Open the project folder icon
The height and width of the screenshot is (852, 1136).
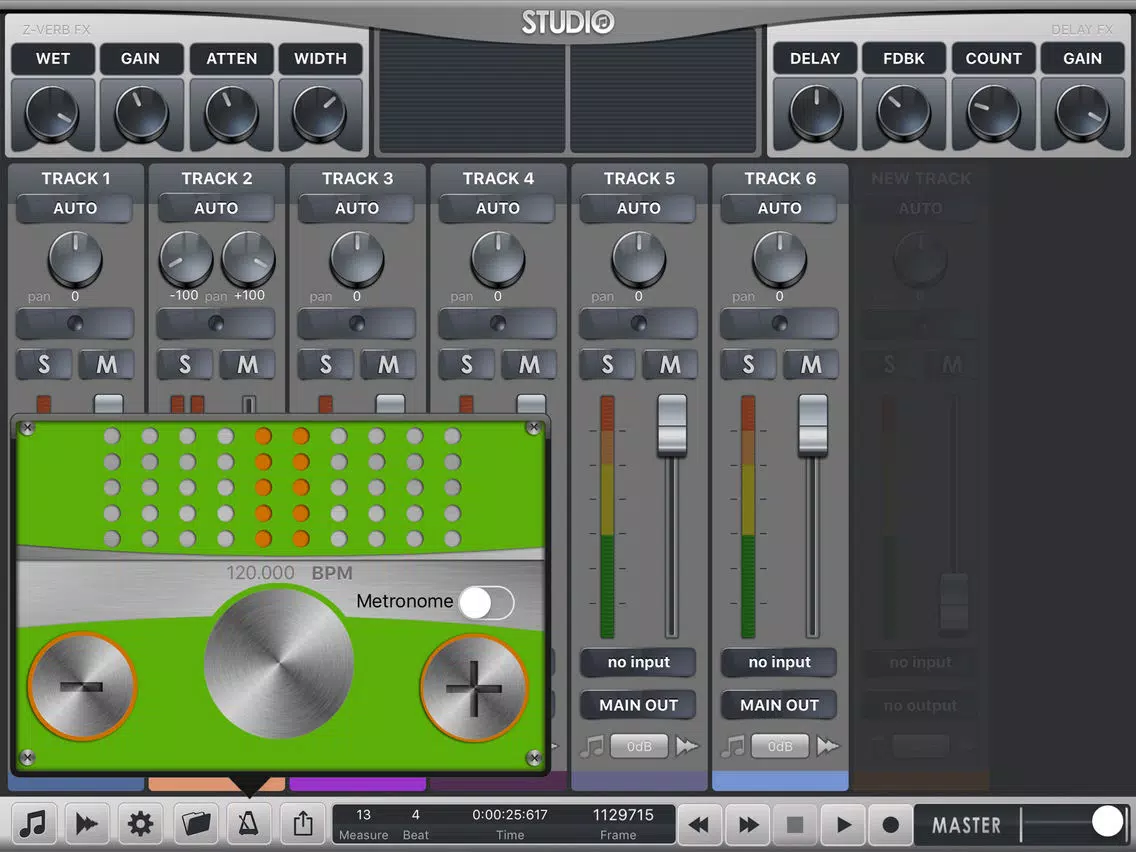[195, 824]
